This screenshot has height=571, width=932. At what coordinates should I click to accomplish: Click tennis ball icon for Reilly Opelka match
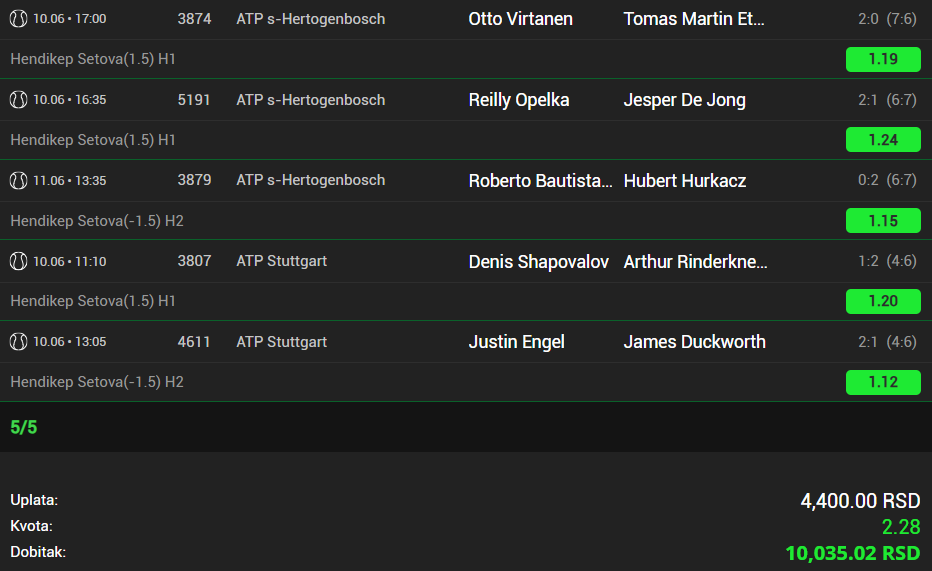point(18,100)
